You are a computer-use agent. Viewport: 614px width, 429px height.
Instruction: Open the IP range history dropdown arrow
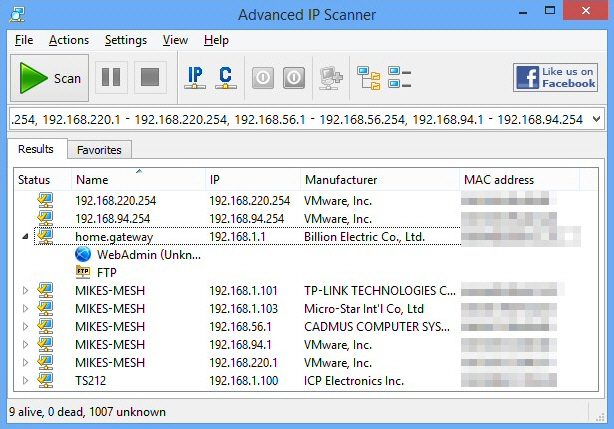tap(596, 119)
